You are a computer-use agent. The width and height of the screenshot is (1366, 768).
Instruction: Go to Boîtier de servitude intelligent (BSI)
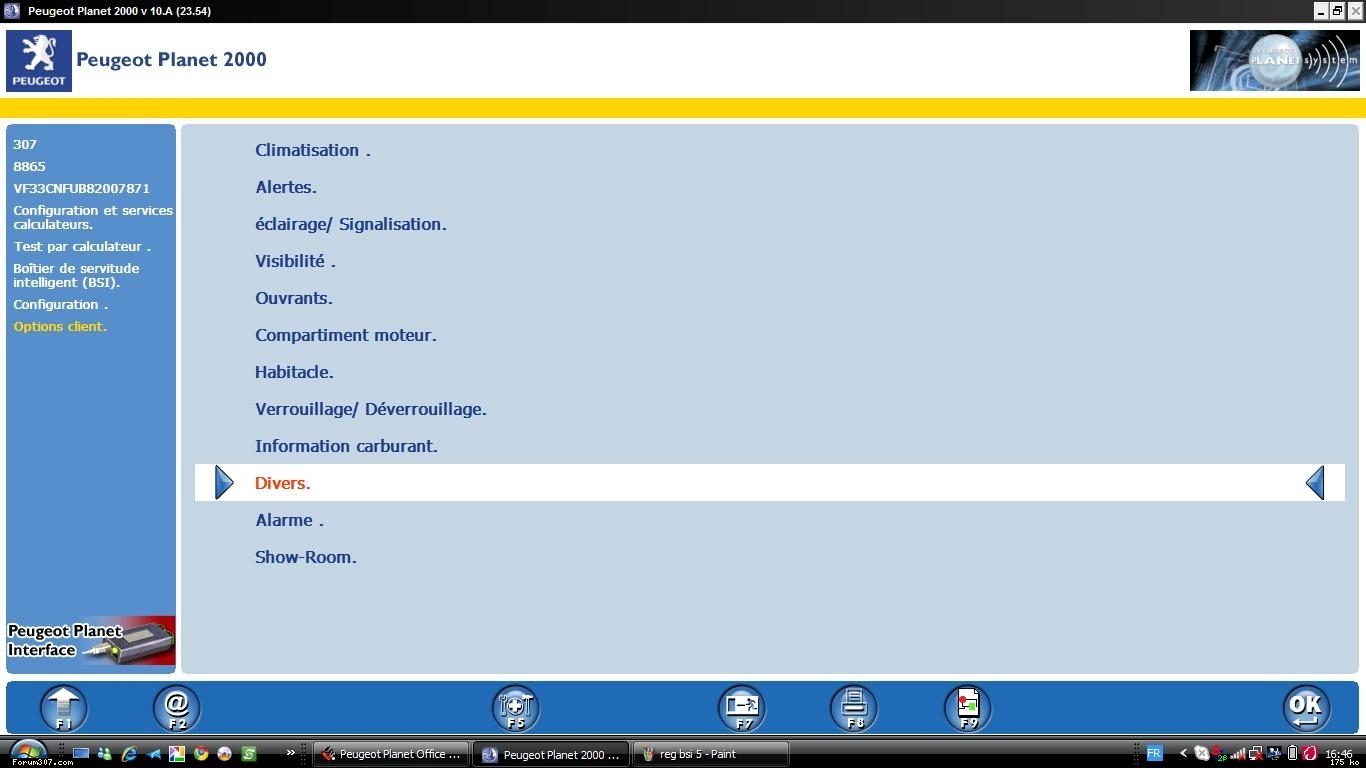click(76, 275)
